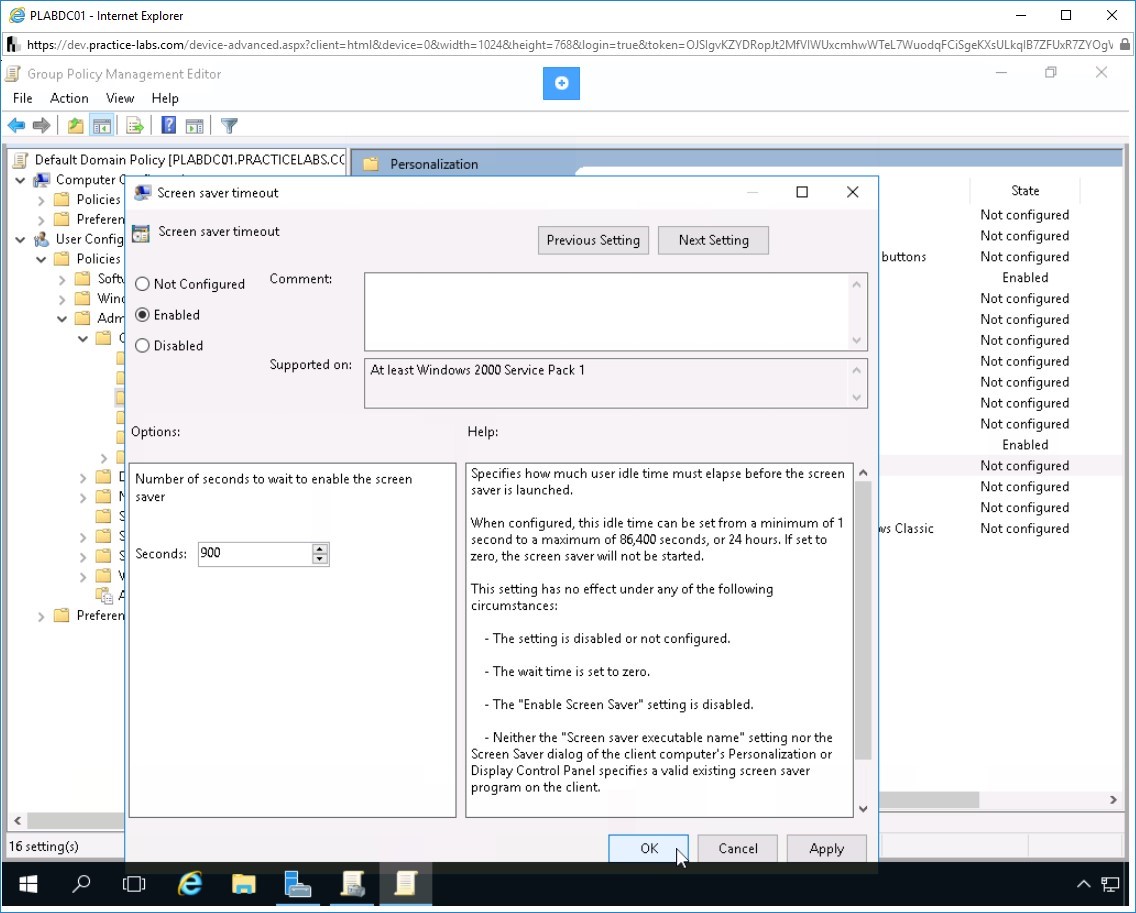Click the policy setting icon beside Screen saver timeout

tap(141, 233)
